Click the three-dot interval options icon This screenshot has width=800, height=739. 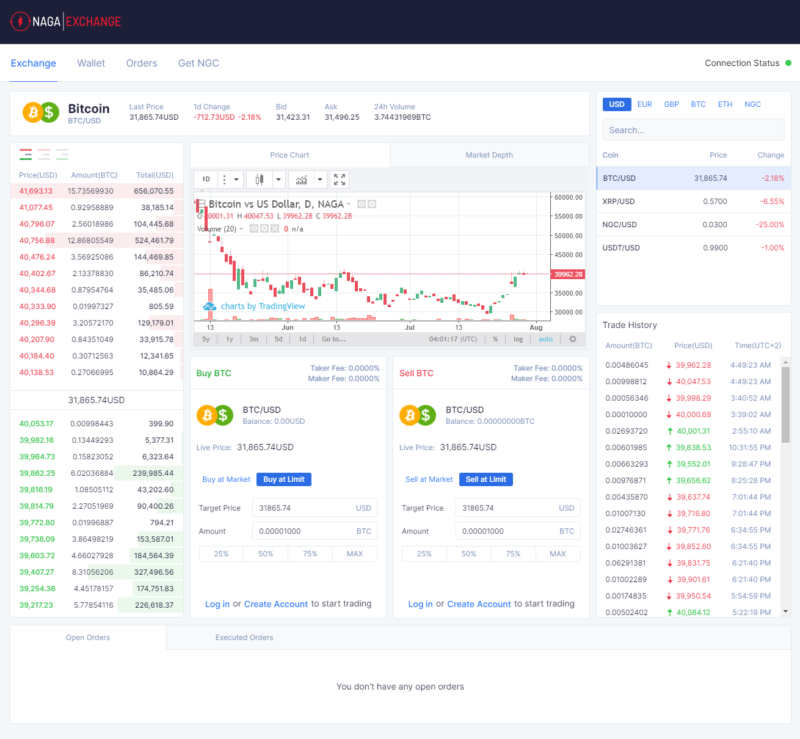point(224,180)
